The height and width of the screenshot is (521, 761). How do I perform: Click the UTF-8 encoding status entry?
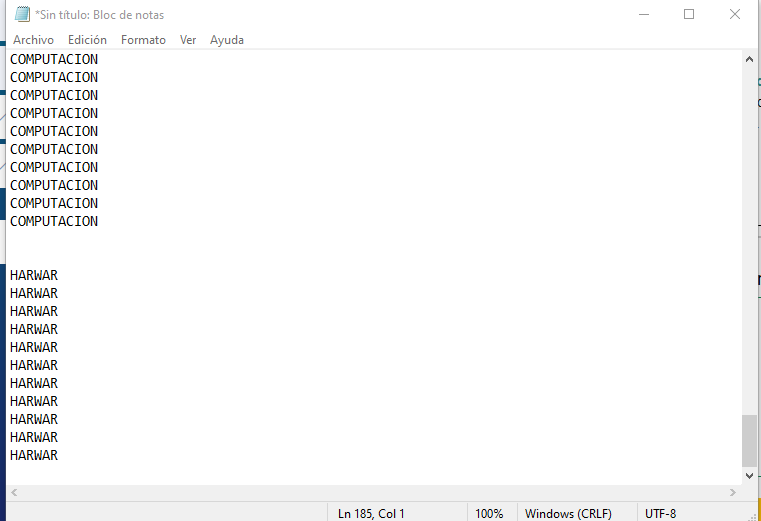click(x=660, y=513)
